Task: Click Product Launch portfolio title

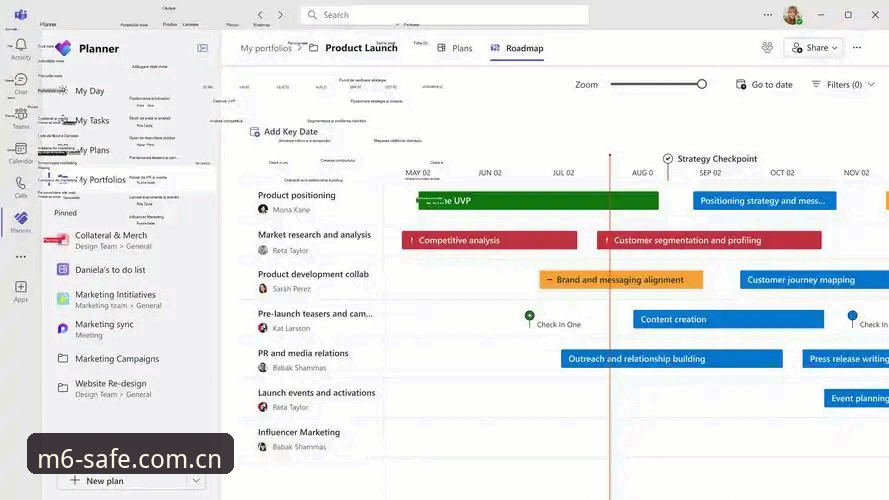Action: (x=361, y=48)
